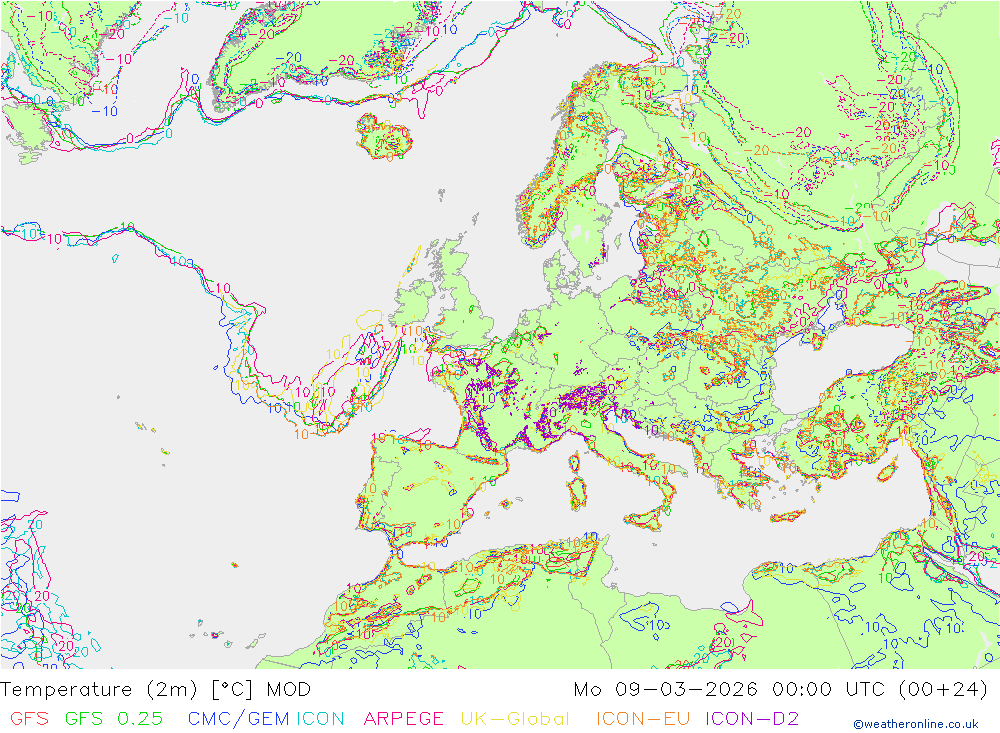
Task: Click the Temperature (2m) [°C] MOD title
Action: (156, 690)
